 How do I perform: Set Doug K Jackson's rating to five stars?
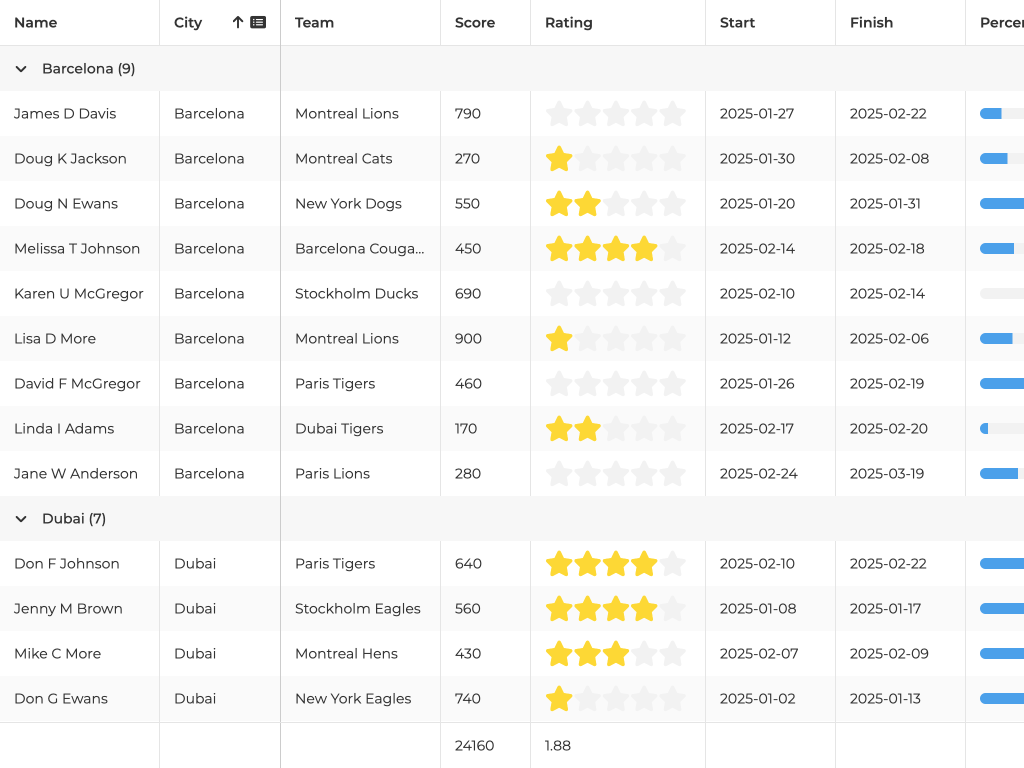[x=672, y=159]
